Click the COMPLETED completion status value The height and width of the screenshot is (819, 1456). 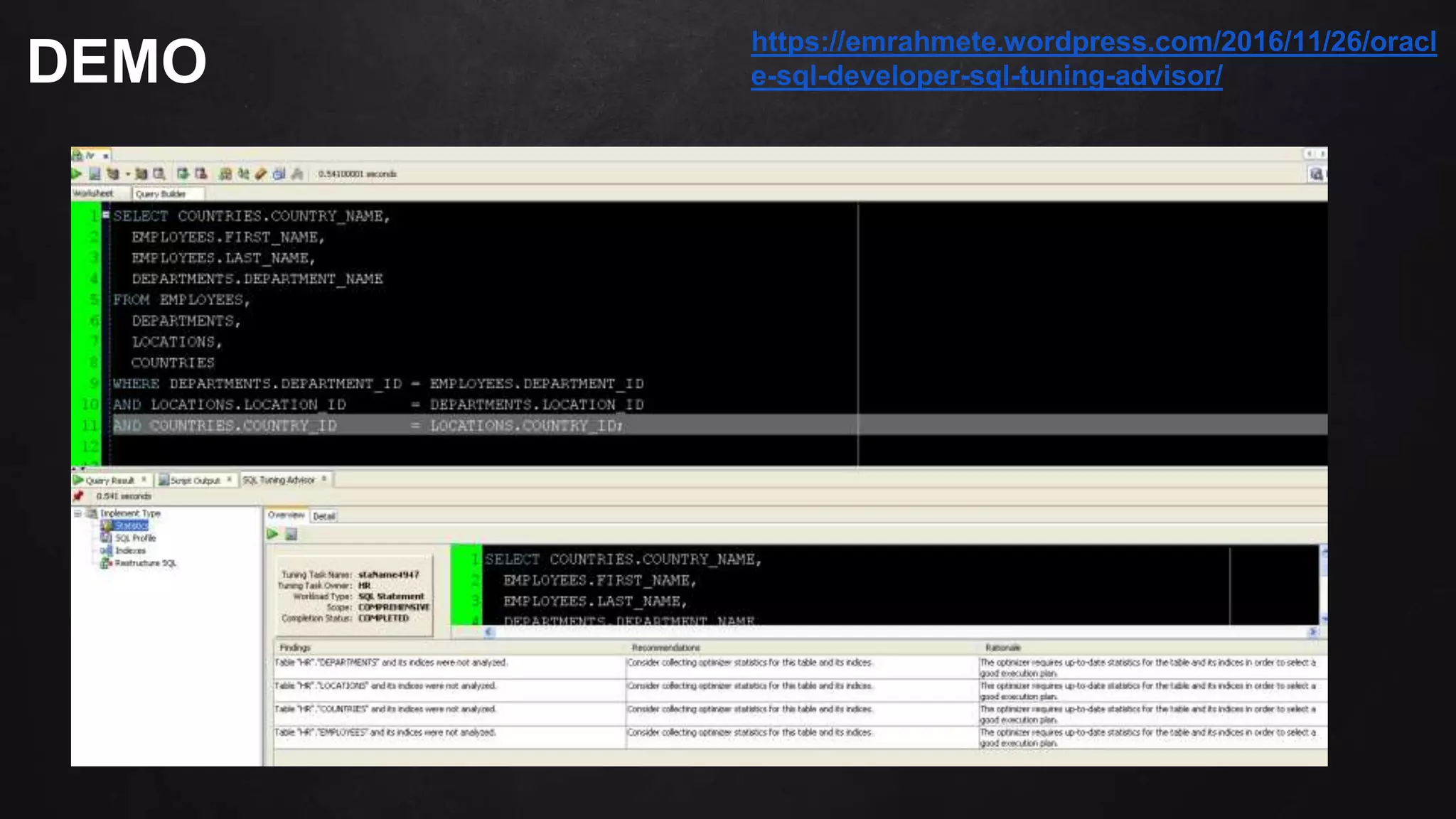pos(383,619)
